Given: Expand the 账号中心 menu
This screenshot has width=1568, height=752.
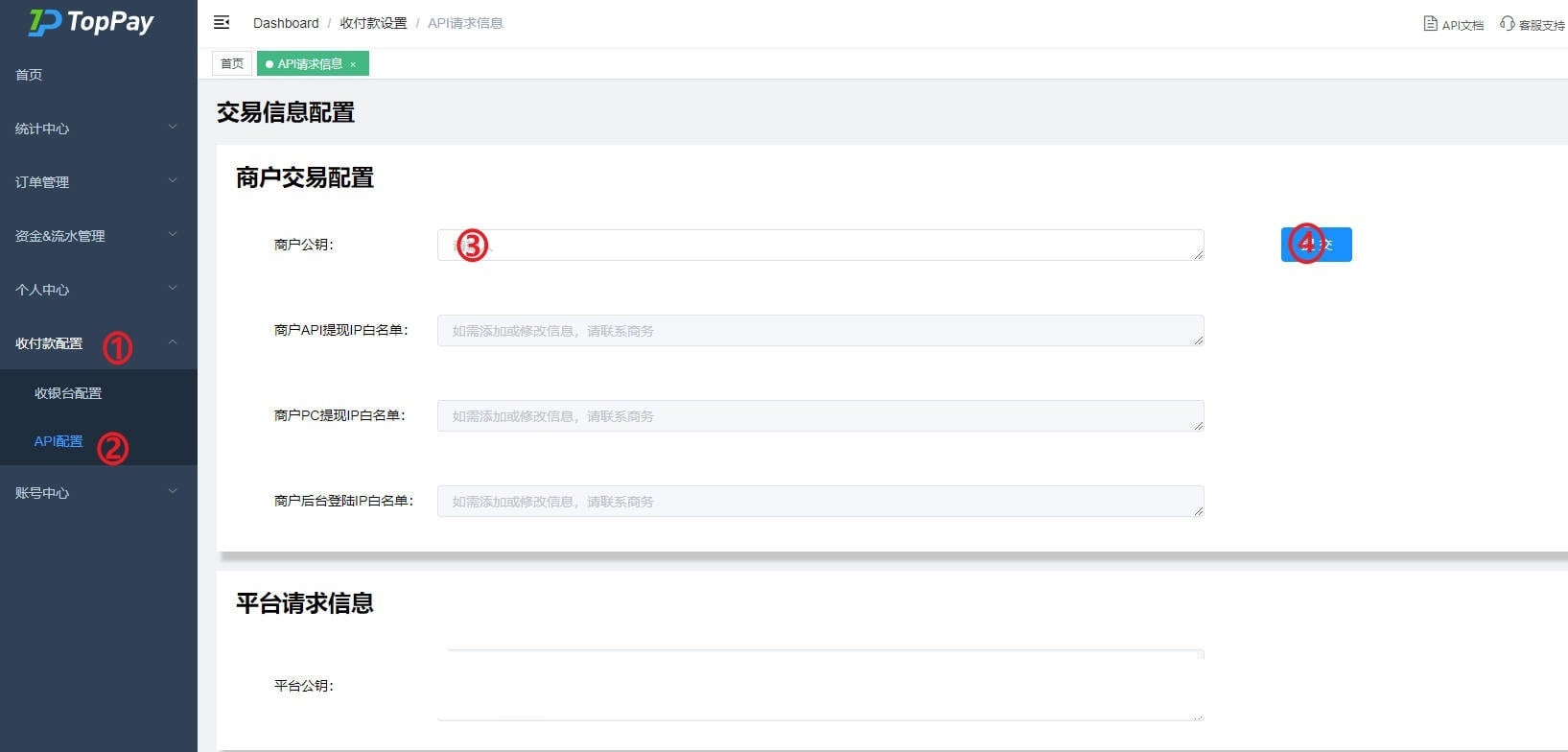Looking at the screenshot, I should pos(99,492).
